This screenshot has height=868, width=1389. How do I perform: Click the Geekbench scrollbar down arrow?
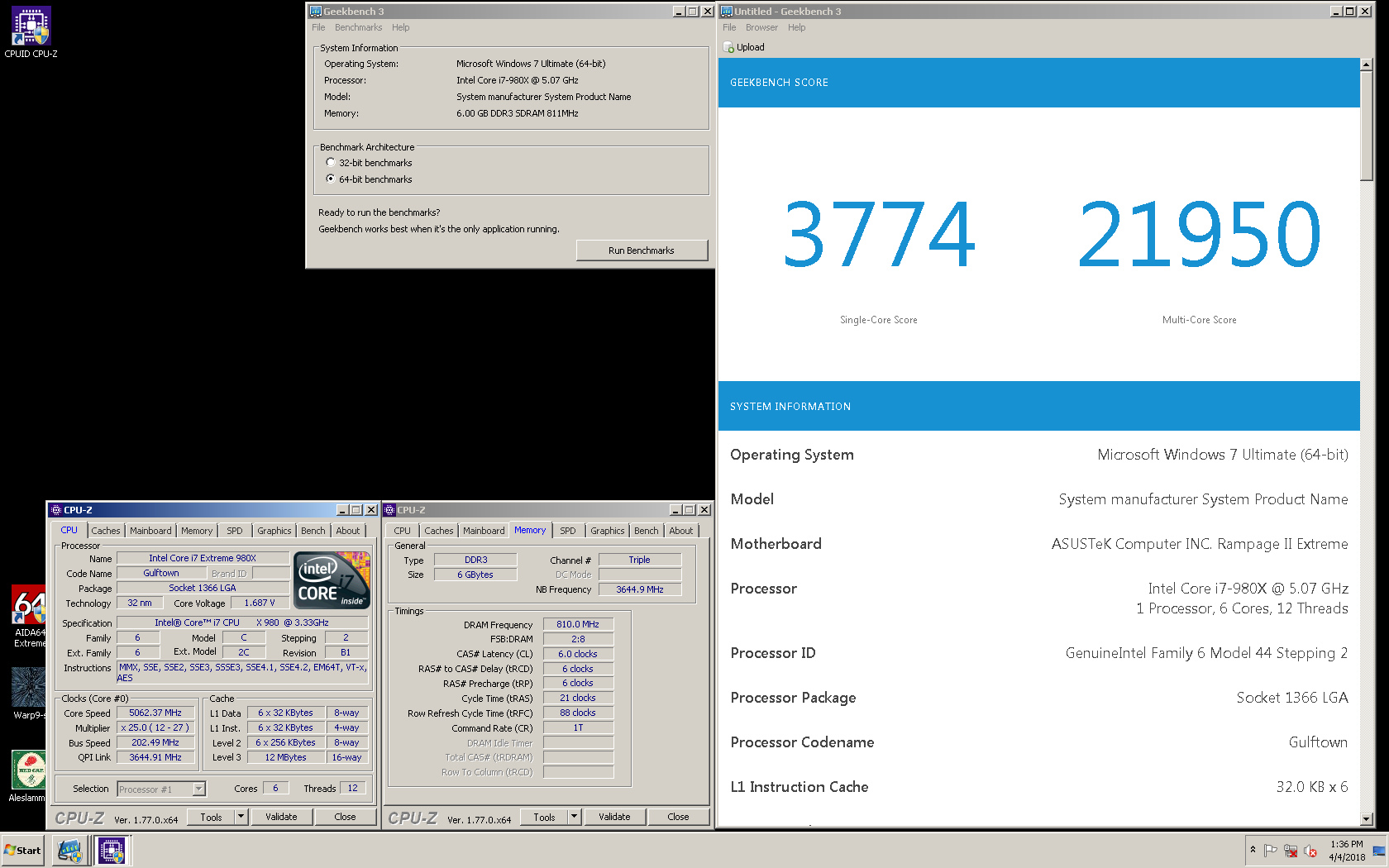tap(1367, 819)
